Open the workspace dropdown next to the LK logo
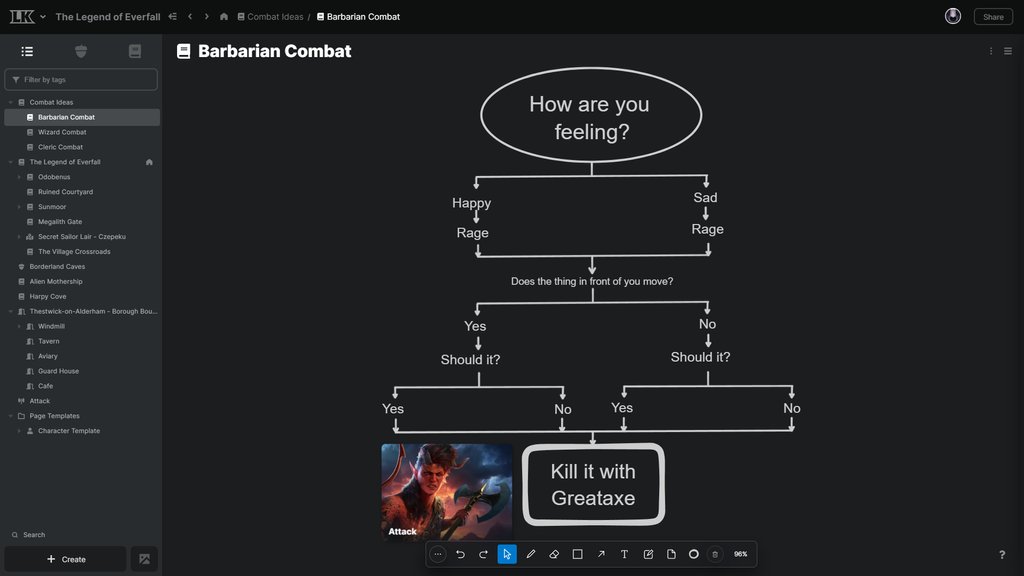 click(42, 16)
